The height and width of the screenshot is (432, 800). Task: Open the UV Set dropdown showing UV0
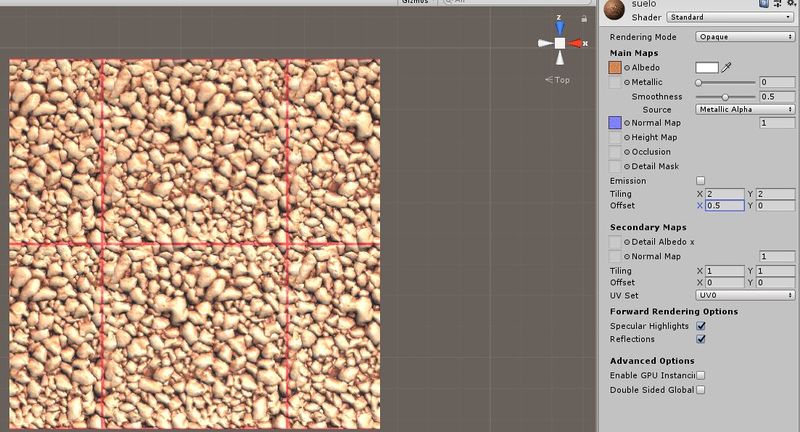(745, 295)
